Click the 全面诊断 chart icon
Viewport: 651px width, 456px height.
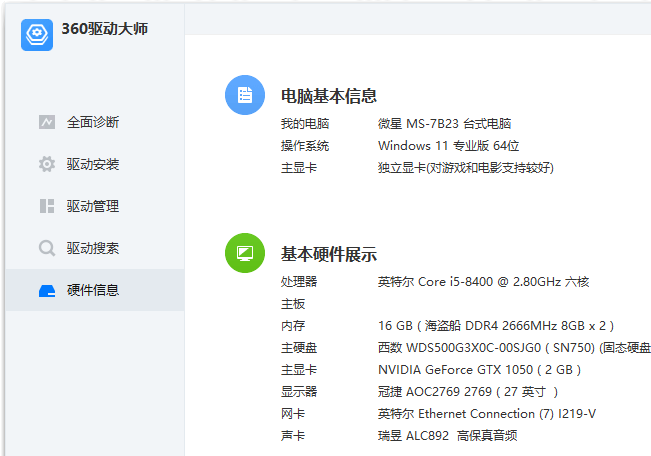tap(47, 122)
